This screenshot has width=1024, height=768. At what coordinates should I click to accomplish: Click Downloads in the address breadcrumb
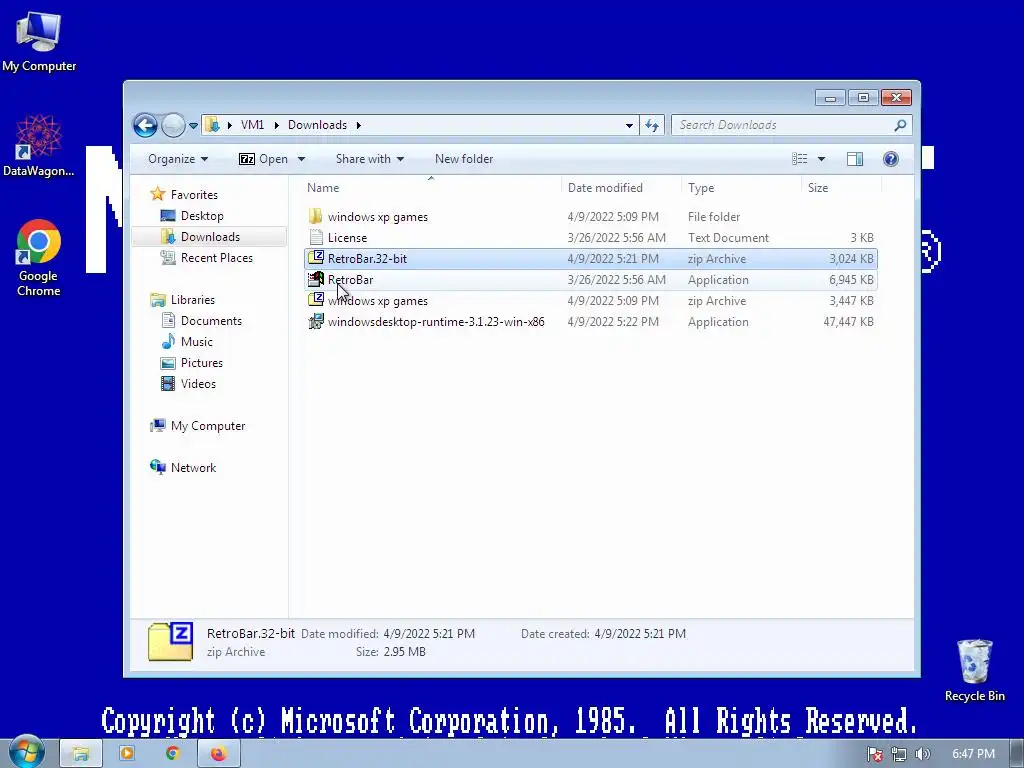coord(317,125)
